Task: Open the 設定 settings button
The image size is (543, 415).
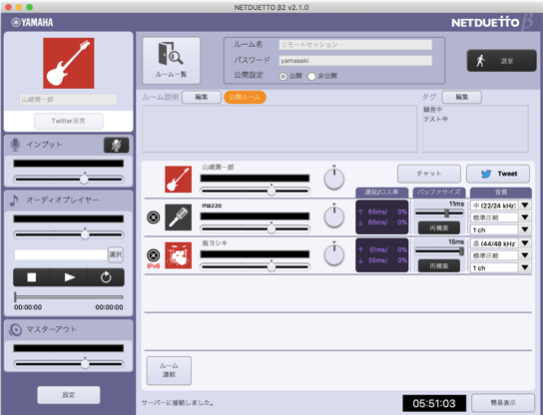Action: coord(69,395)
